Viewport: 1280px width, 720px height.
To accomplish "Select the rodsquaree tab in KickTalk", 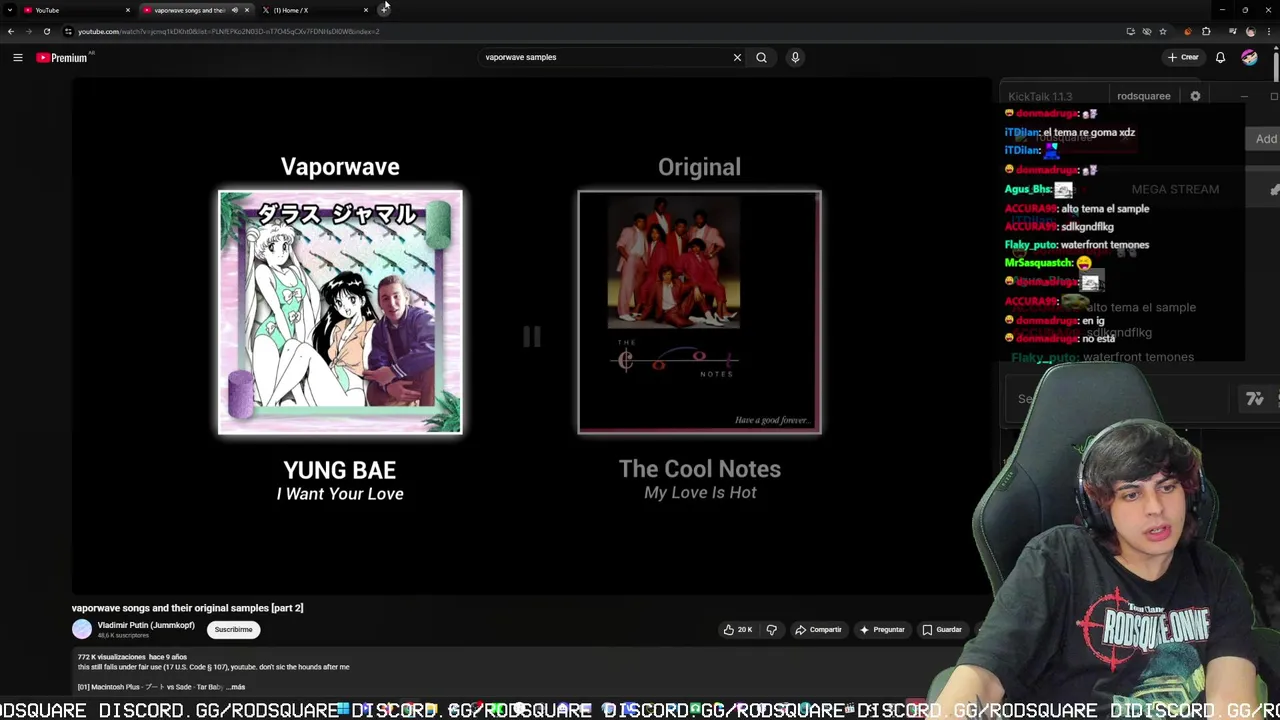I will tap(1143, 97).
